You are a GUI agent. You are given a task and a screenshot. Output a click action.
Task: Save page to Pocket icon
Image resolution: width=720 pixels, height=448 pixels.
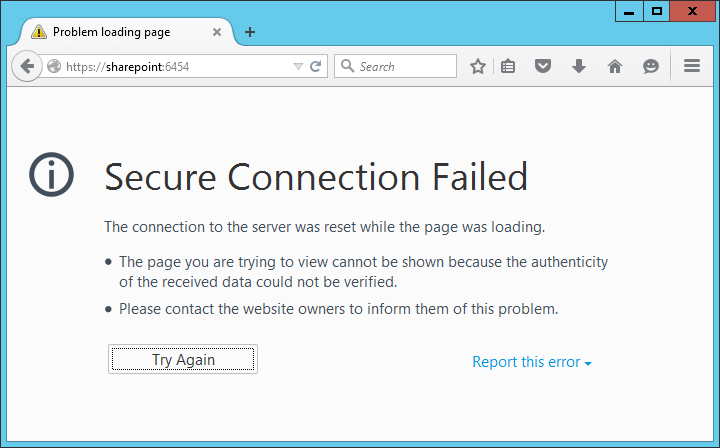click(x=543, y=66)
